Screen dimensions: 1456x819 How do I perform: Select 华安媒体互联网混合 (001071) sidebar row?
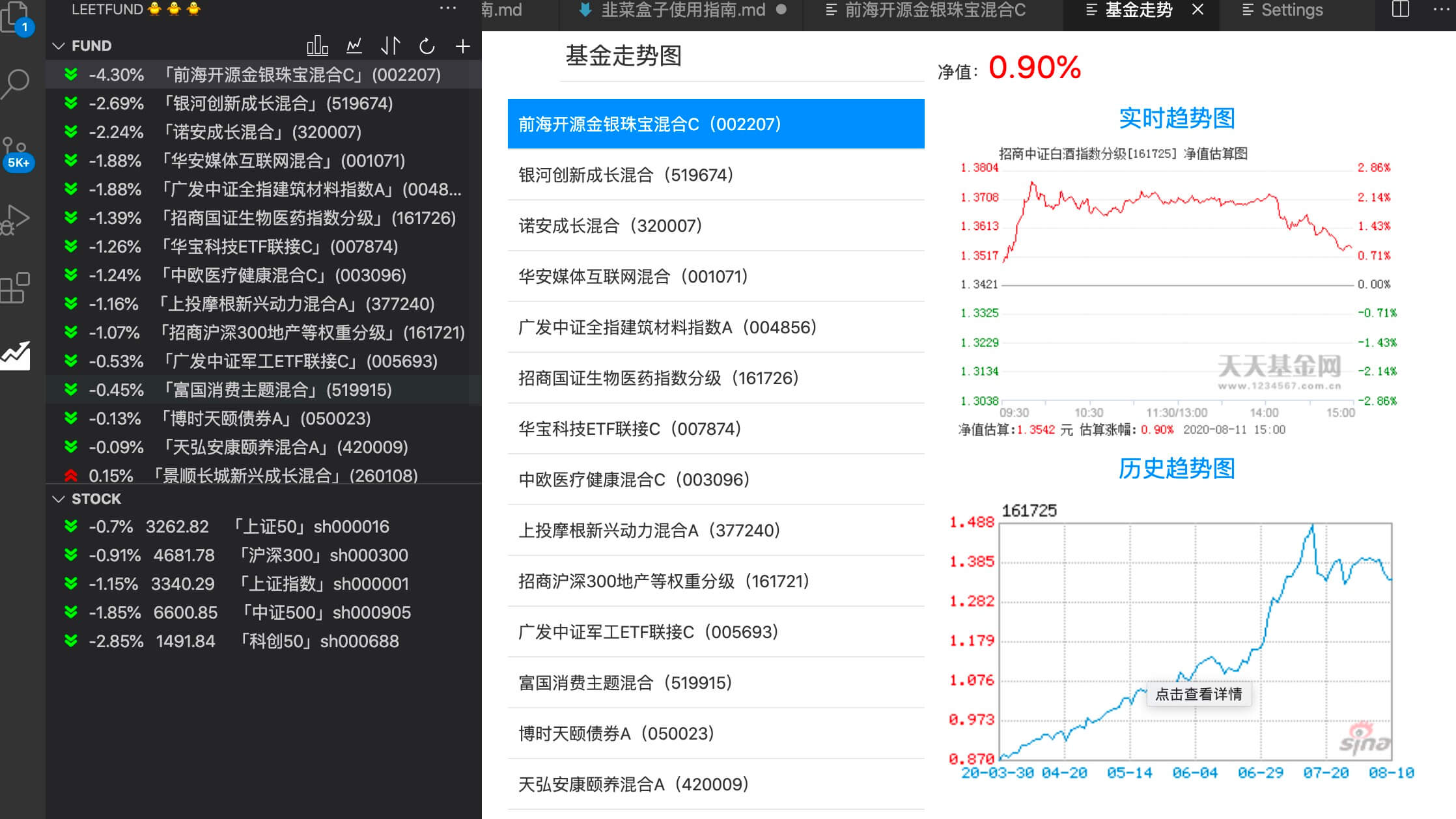[x=264, y=161]
